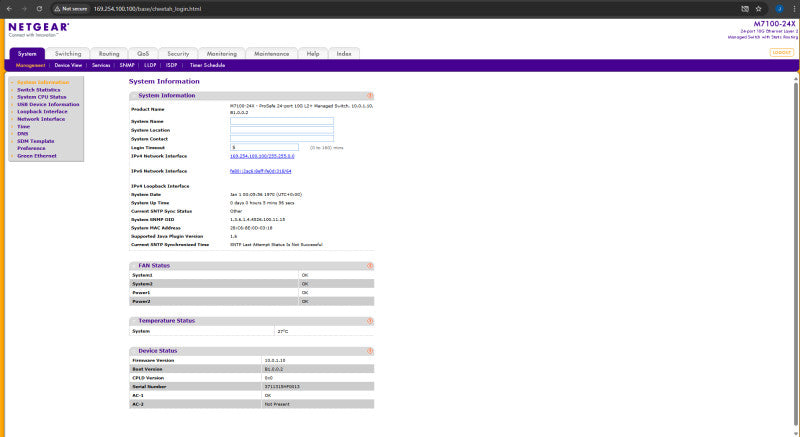The height and width of the screenshot is (437, 800).
Task: Select Management in the submenu bar
Action: (31, 65)
